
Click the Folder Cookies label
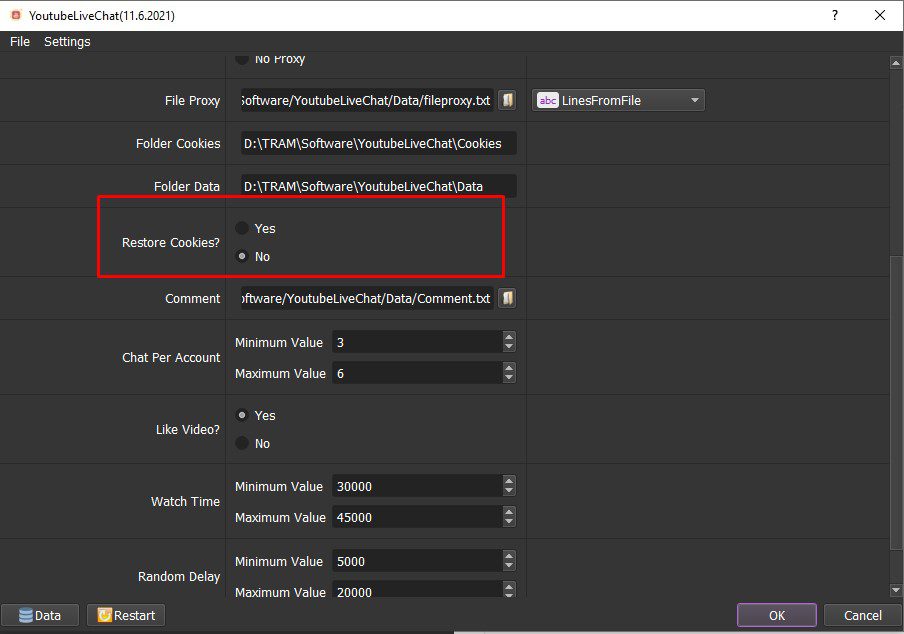coord(178,144)
